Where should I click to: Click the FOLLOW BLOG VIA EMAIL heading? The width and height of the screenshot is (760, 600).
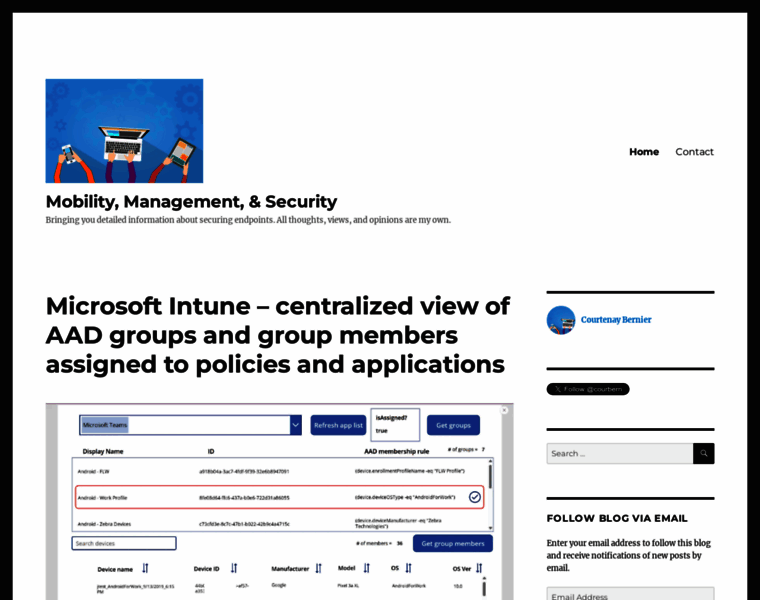tap(617, 518)
